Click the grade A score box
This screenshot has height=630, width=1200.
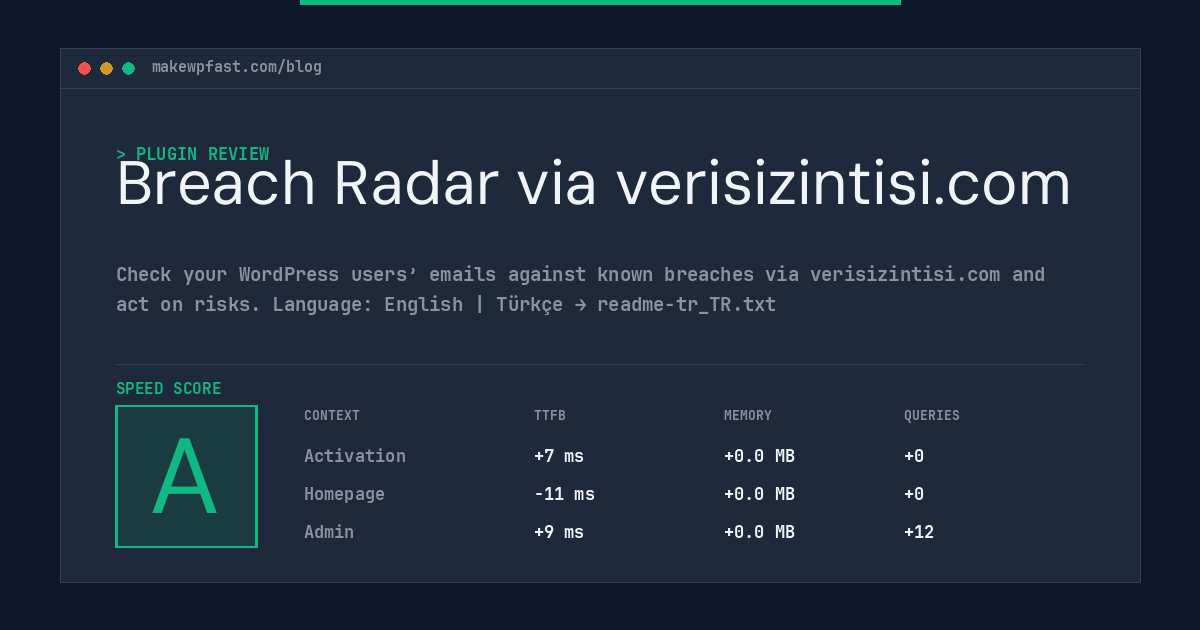(x=186, y=476)
